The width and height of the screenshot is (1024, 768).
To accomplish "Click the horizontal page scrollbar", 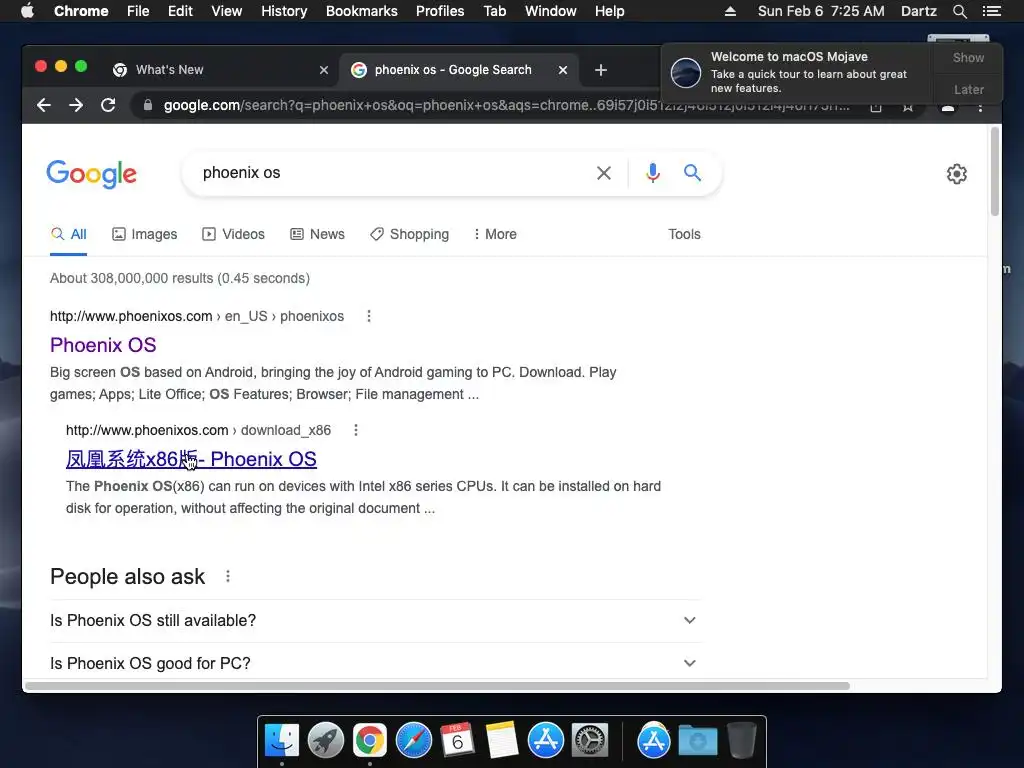I will [x=438, y=686].
